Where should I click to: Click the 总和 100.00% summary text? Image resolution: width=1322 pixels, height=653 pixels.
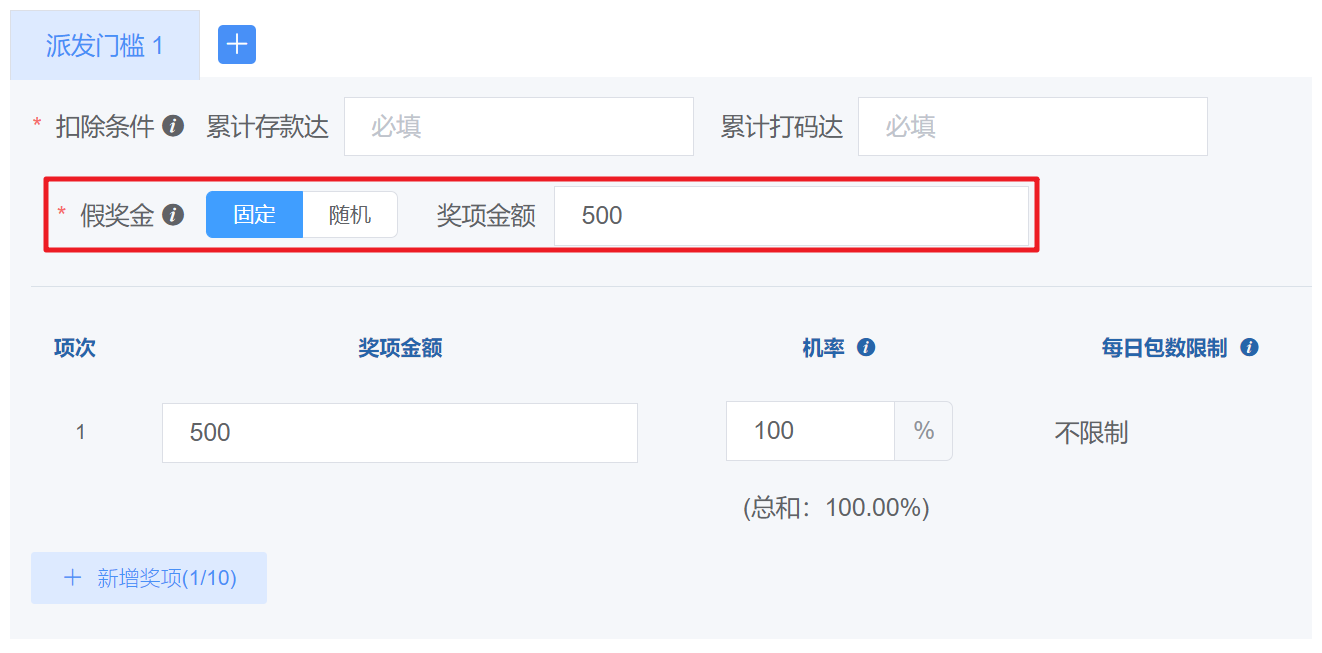click(836, 508)
